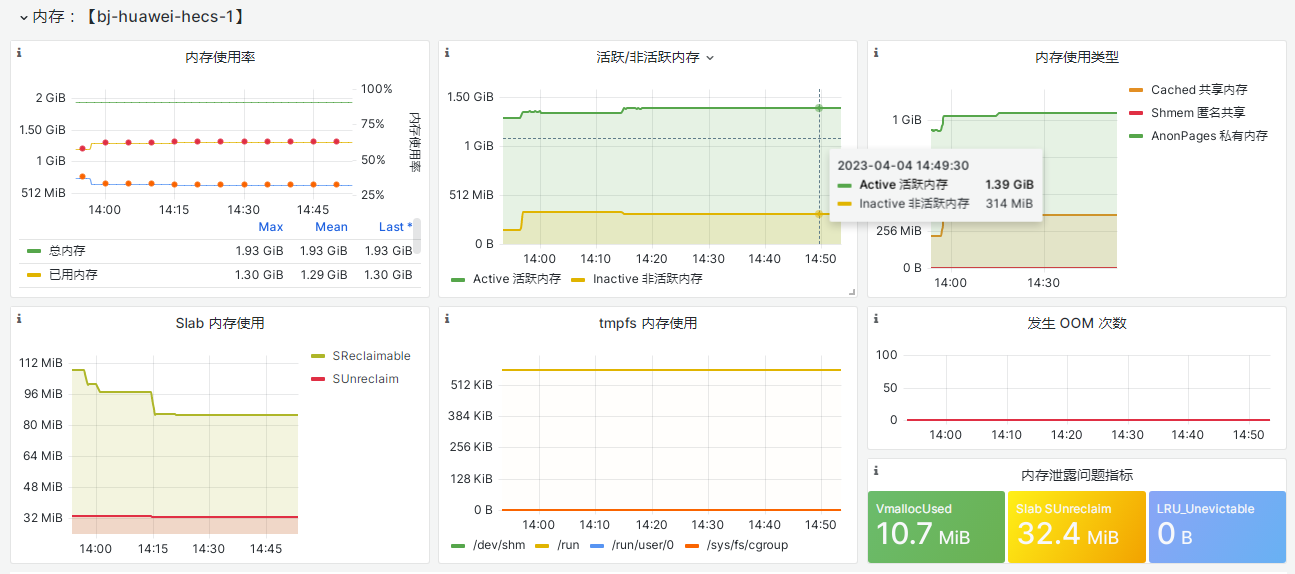Screen dimensions: 1295x574
Task: Click the info icon on 内存泄露问题指标 panel
Action: [875, 471]
